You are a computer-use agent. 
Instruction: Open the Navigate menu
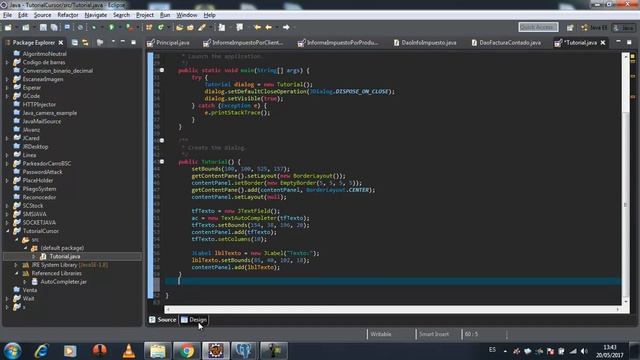coord(96,15)
